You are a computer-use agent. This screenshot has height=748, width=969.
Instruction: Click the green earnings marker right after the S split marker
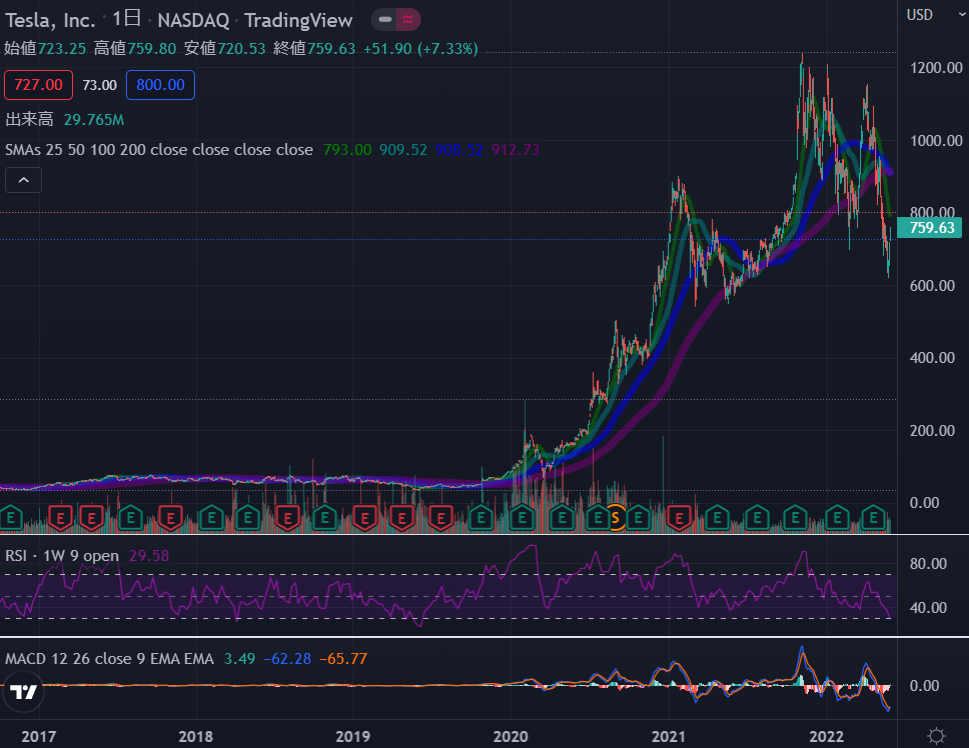click(638, 517)
